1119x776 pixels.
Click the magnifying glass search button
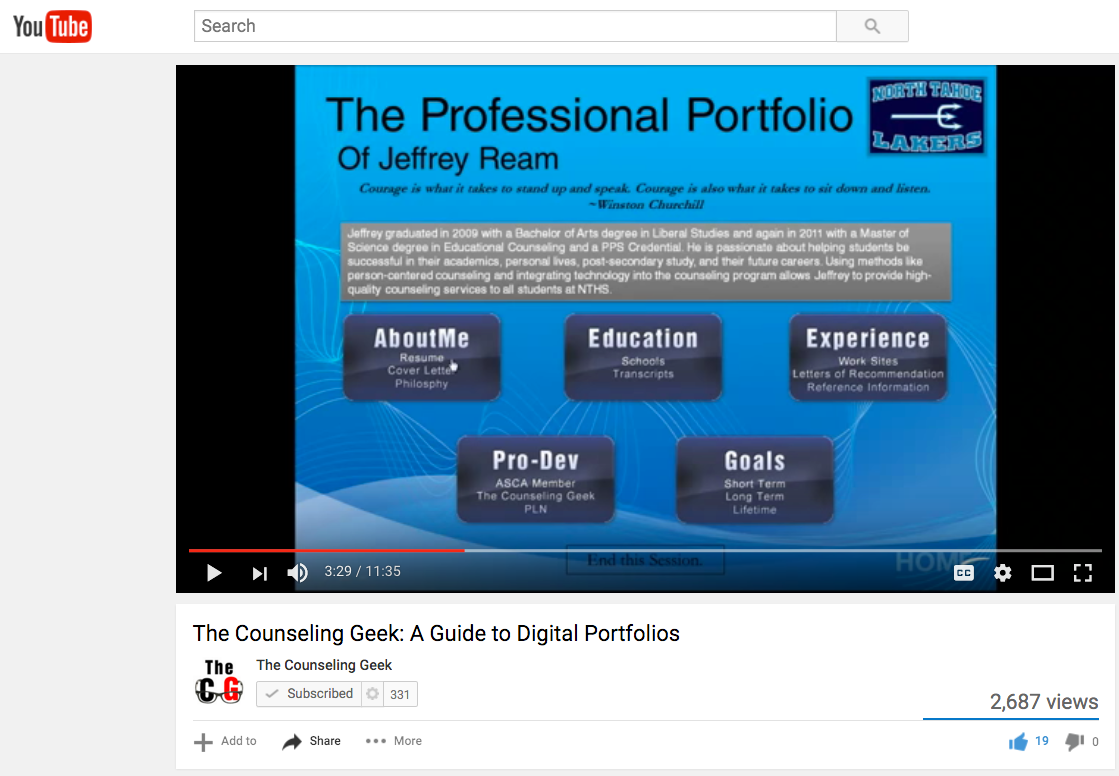pyautogui.click(x=872, y=26)
